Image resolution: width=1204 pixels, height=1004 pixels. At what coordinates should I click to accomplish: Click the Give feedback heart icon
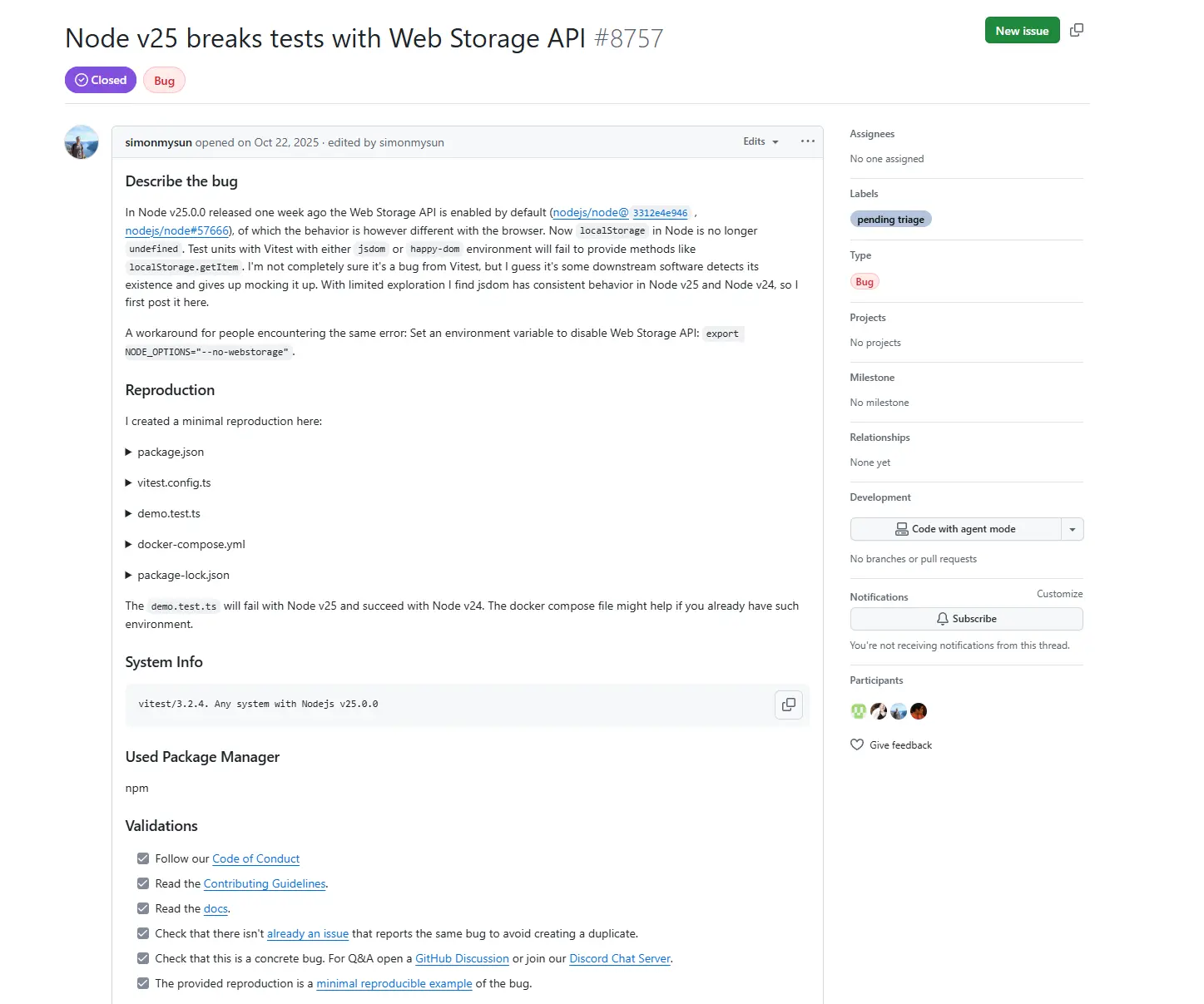[x=856, y=744]
